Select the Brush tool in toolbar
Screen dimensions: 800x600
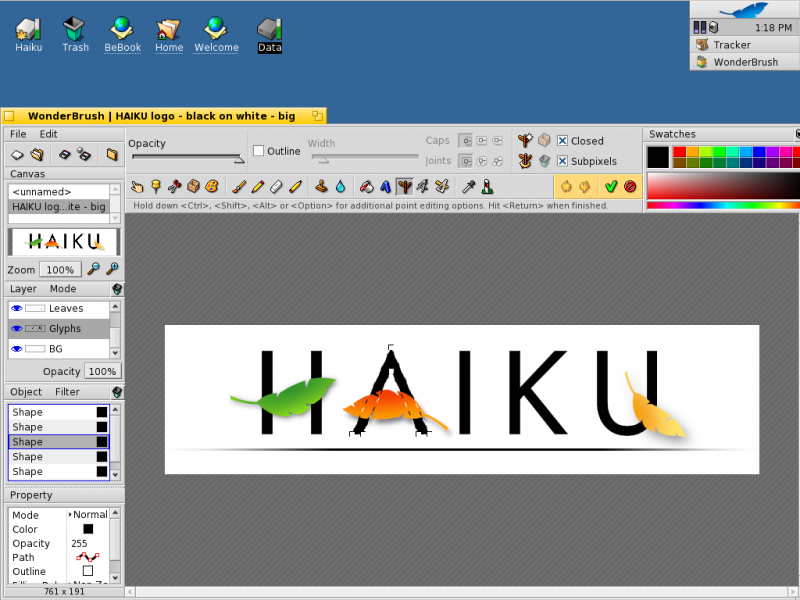[238, 187]
